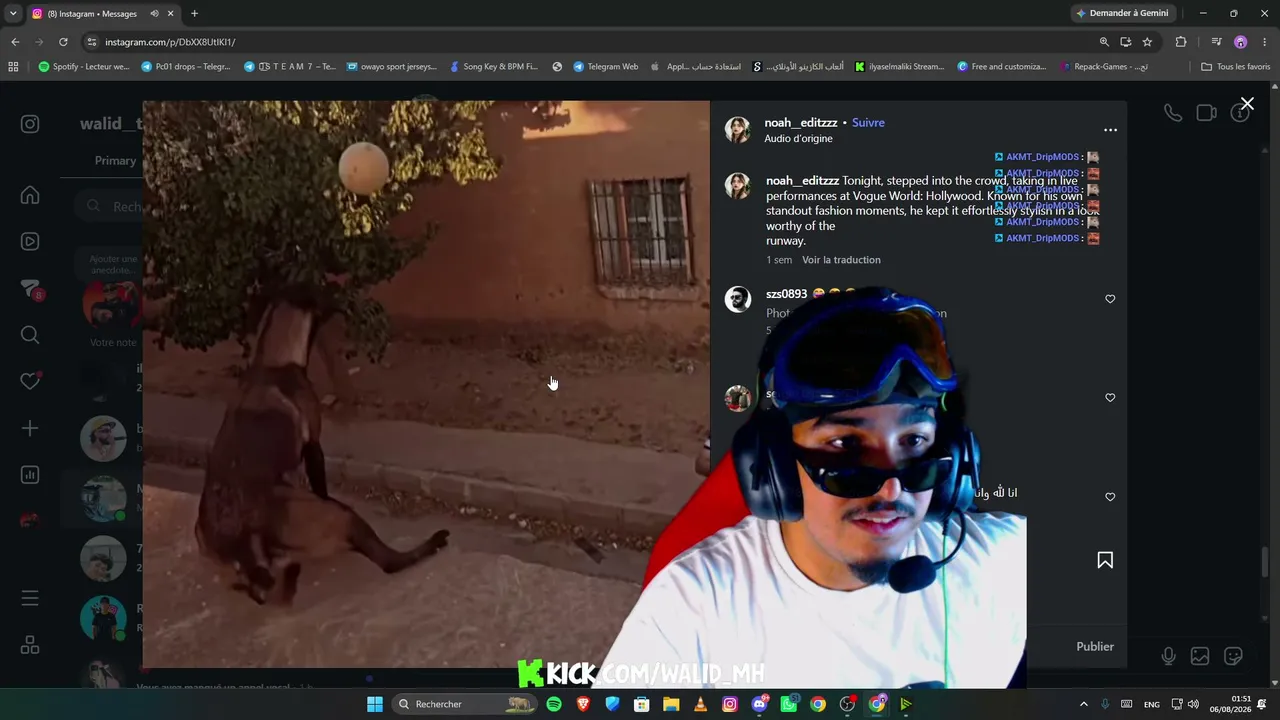Open File Explorer from the taskbar
Image resolution: width=1280 pixels, height=720 pixels.
[x=671, y=704]
